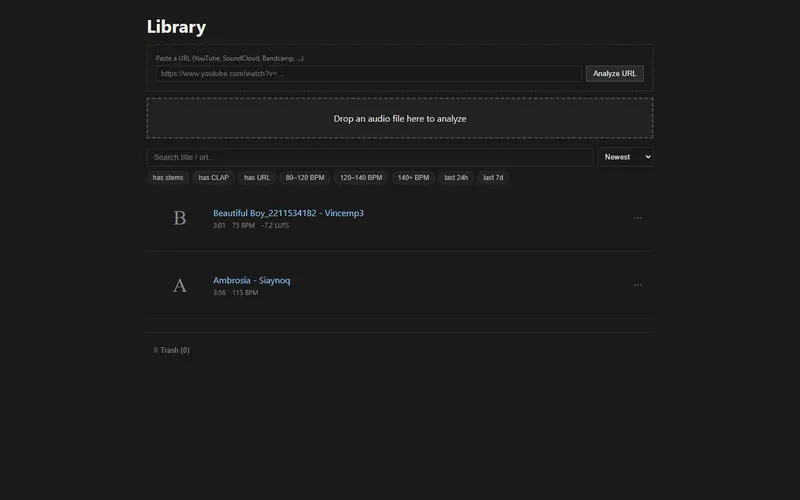Toggle the has stems filter chip
The height and width of the screenshot is (500, 800).
coord(168,178)
